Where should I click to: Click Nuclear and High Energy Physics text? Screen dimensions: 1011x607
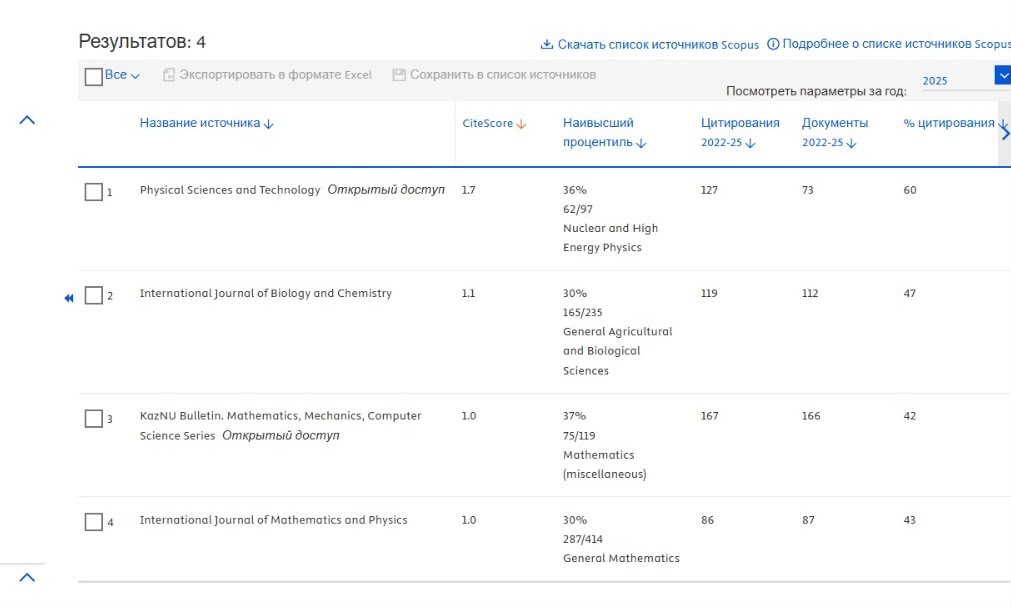tap(611, 237)
